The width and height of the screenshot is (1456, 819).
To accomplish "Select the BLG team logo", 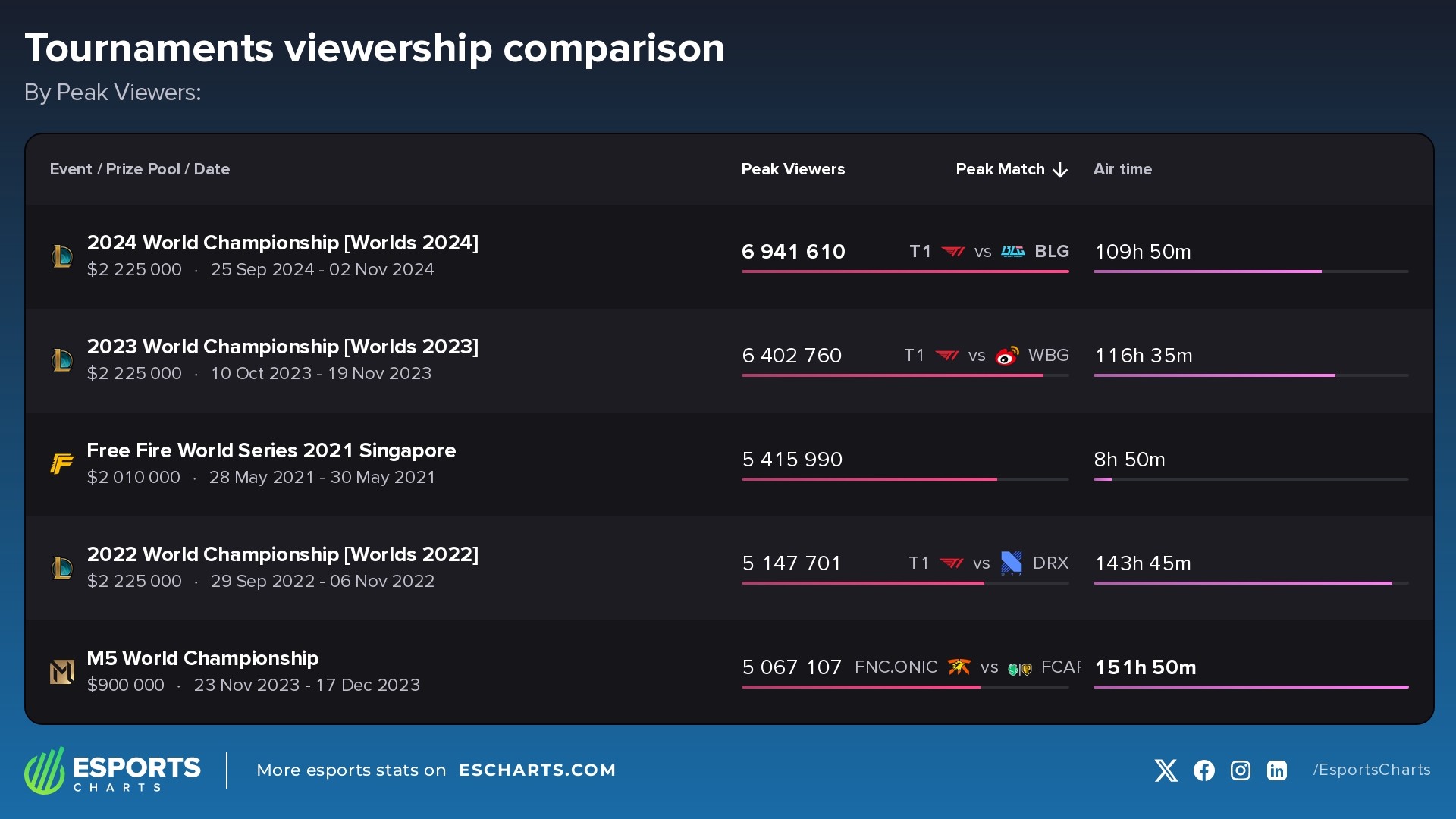I will click(x=1013, y=251).
